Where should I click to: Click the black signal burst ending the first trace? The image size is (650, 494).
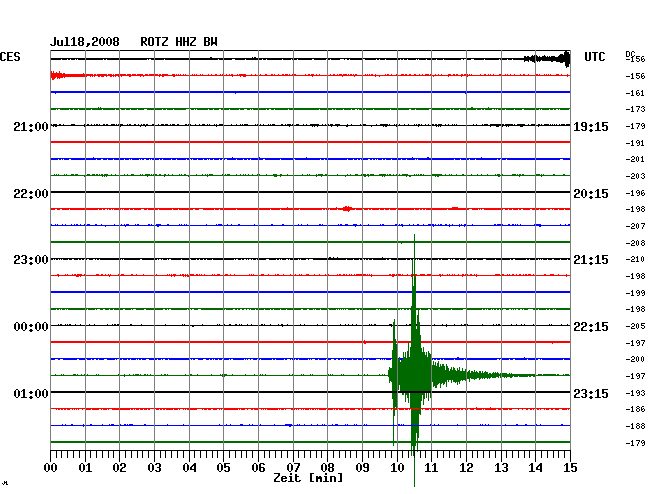pos(548,59)
